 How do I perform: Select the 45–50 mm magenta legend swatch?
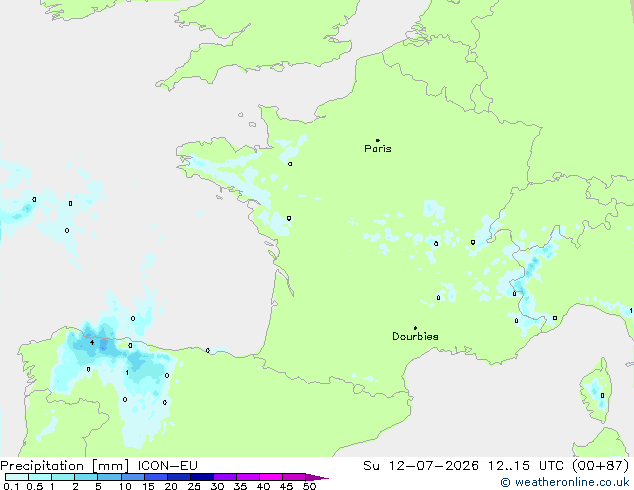(294, 477)
